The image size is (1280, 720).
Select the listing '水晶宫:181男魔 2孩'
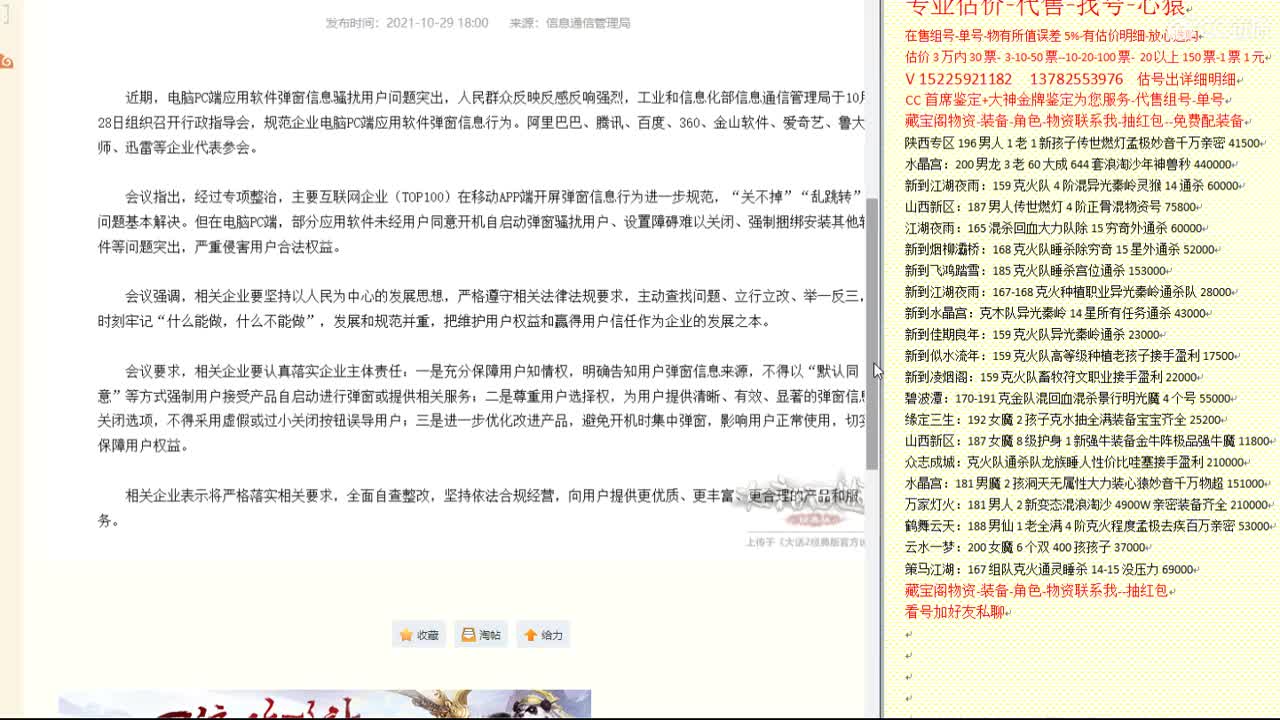coord(1086,483)
